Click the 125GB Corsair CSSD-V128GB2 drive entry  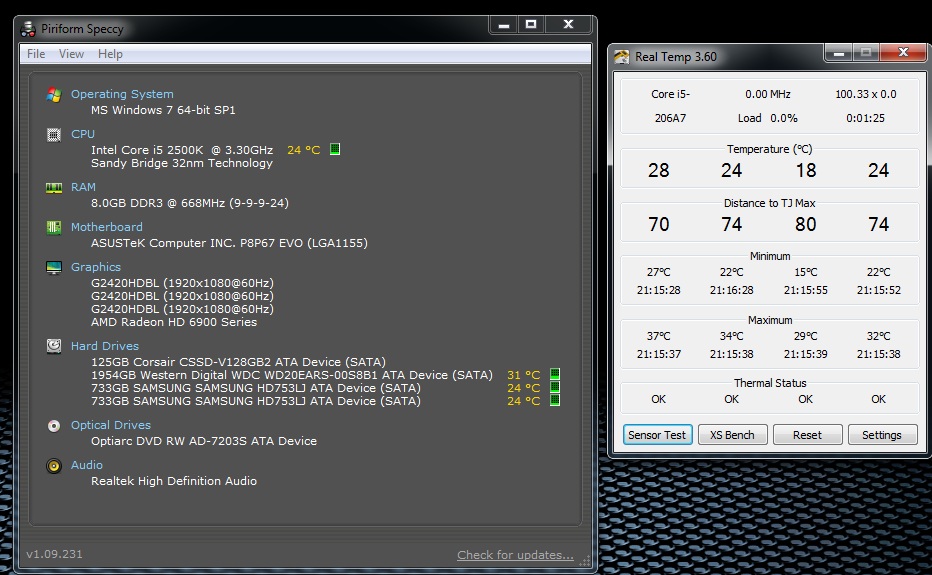[x=238, y=362]
